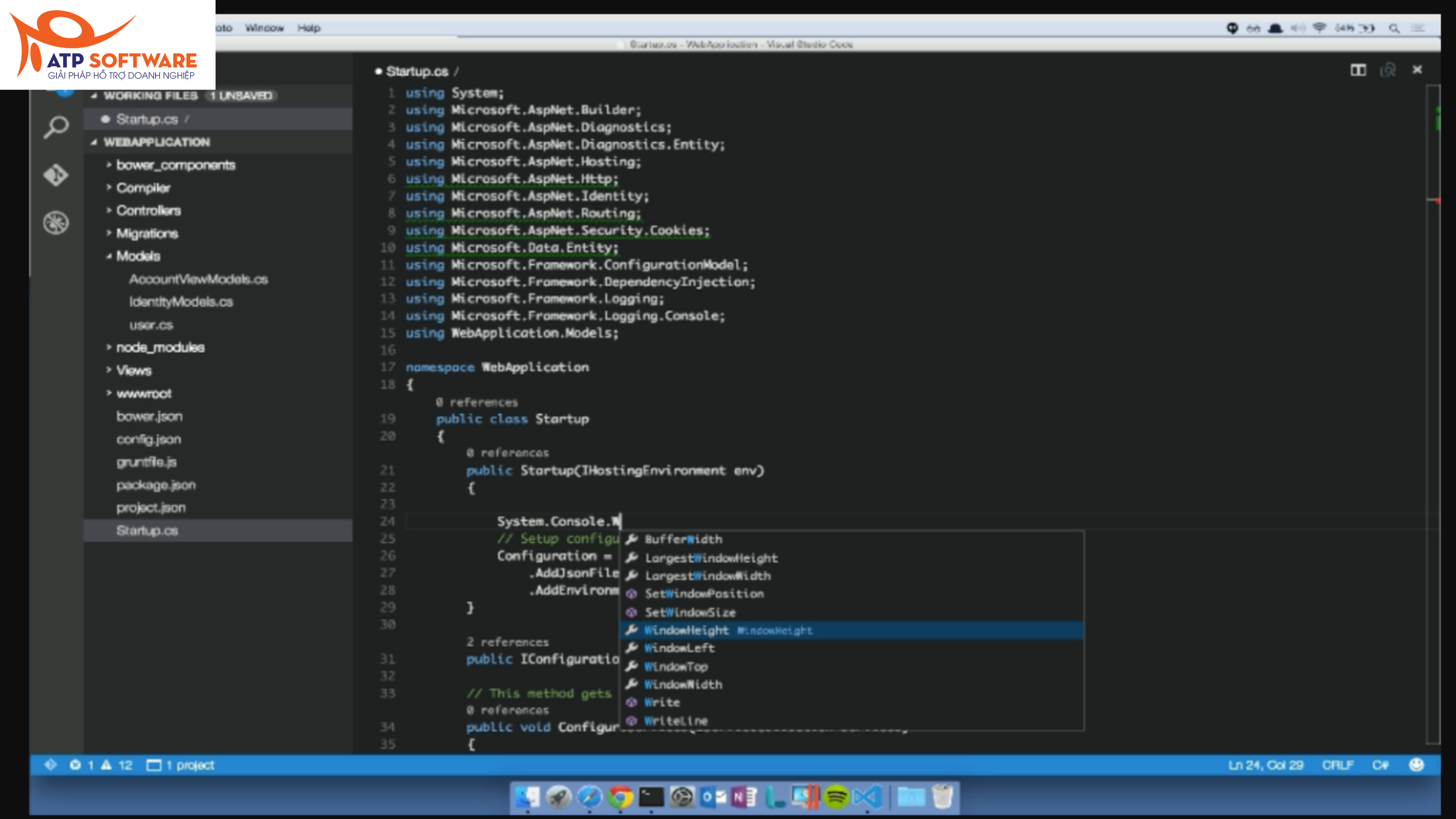Expand the bower_components folder
The height and width of the screenshot is (819, 1456).
click(175, 165)
